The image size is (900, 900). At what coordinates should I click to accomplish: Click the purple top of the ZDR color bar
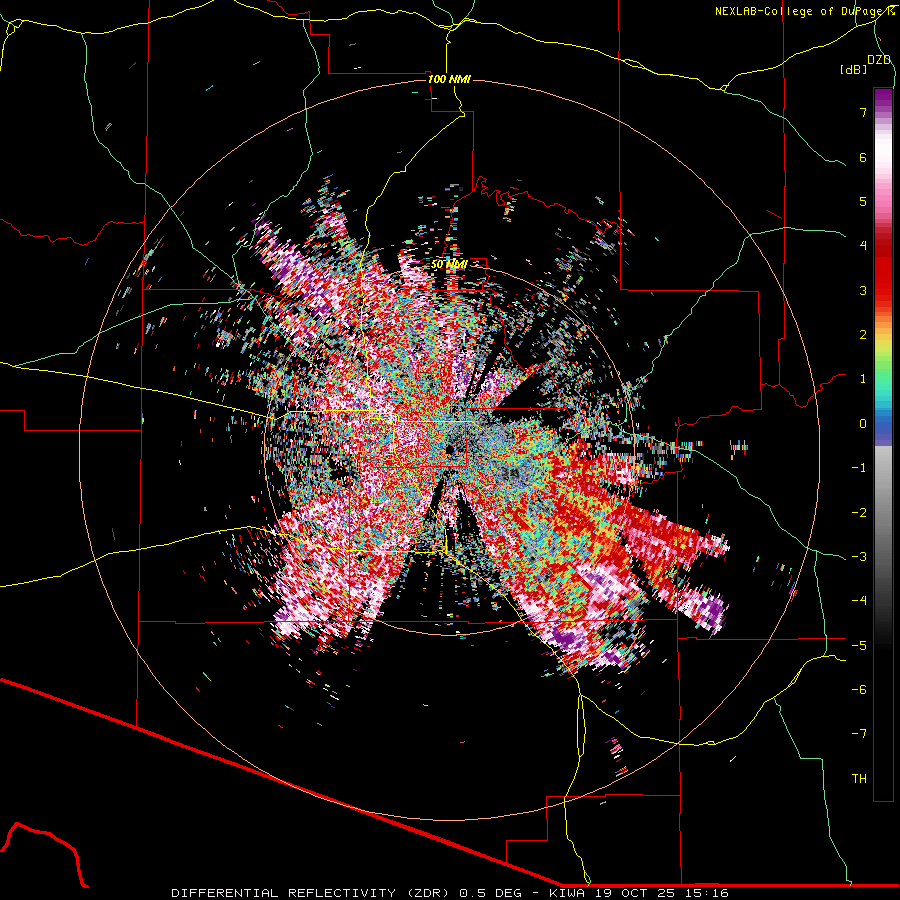(x=883, y=98)
